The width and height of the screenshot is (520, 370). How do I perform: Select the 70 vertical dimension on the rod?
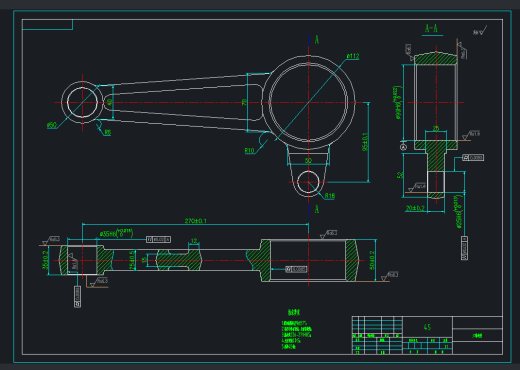coord(244,102)
